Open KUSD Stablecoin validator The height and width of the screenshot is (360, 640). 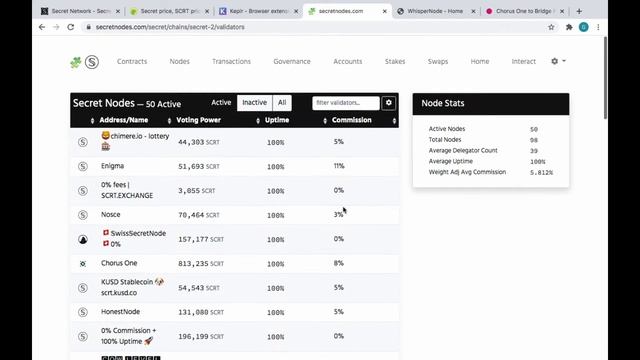tap(133, 287)
